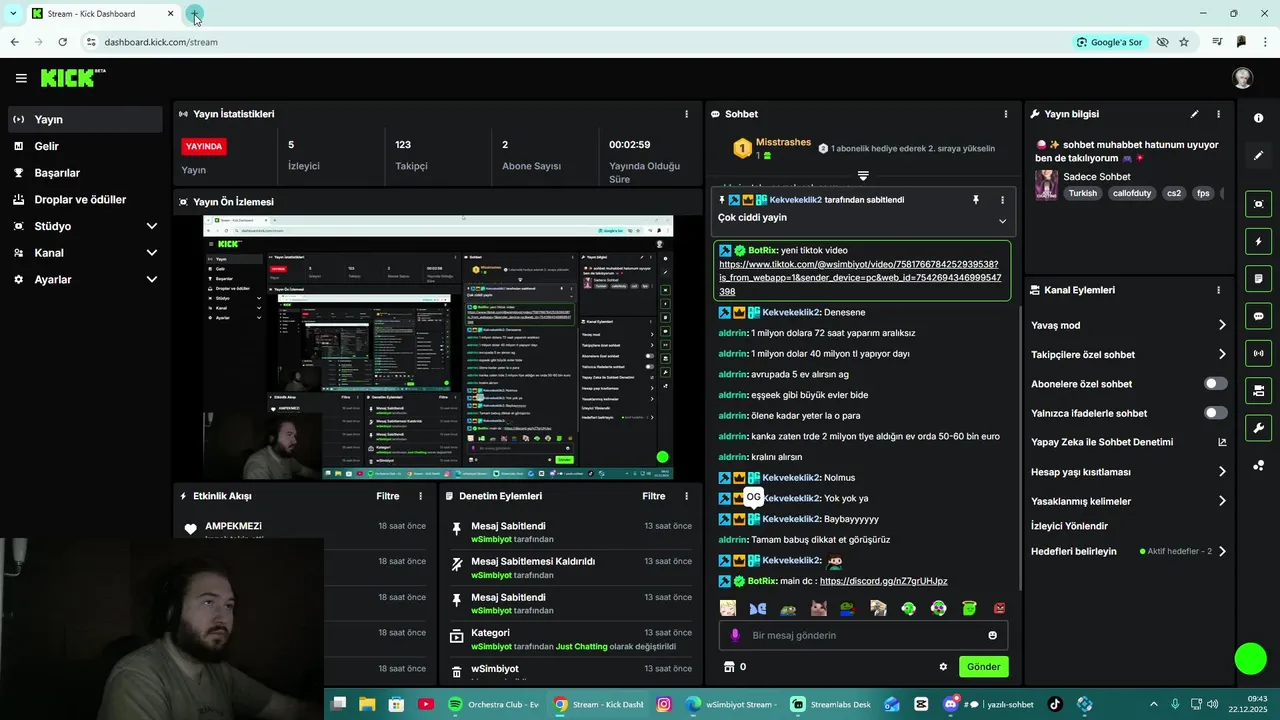Screen dimensions: 1280x720
Task: Open Filtre in Etkinlik Akışı panel
Action: pos(388,496)
